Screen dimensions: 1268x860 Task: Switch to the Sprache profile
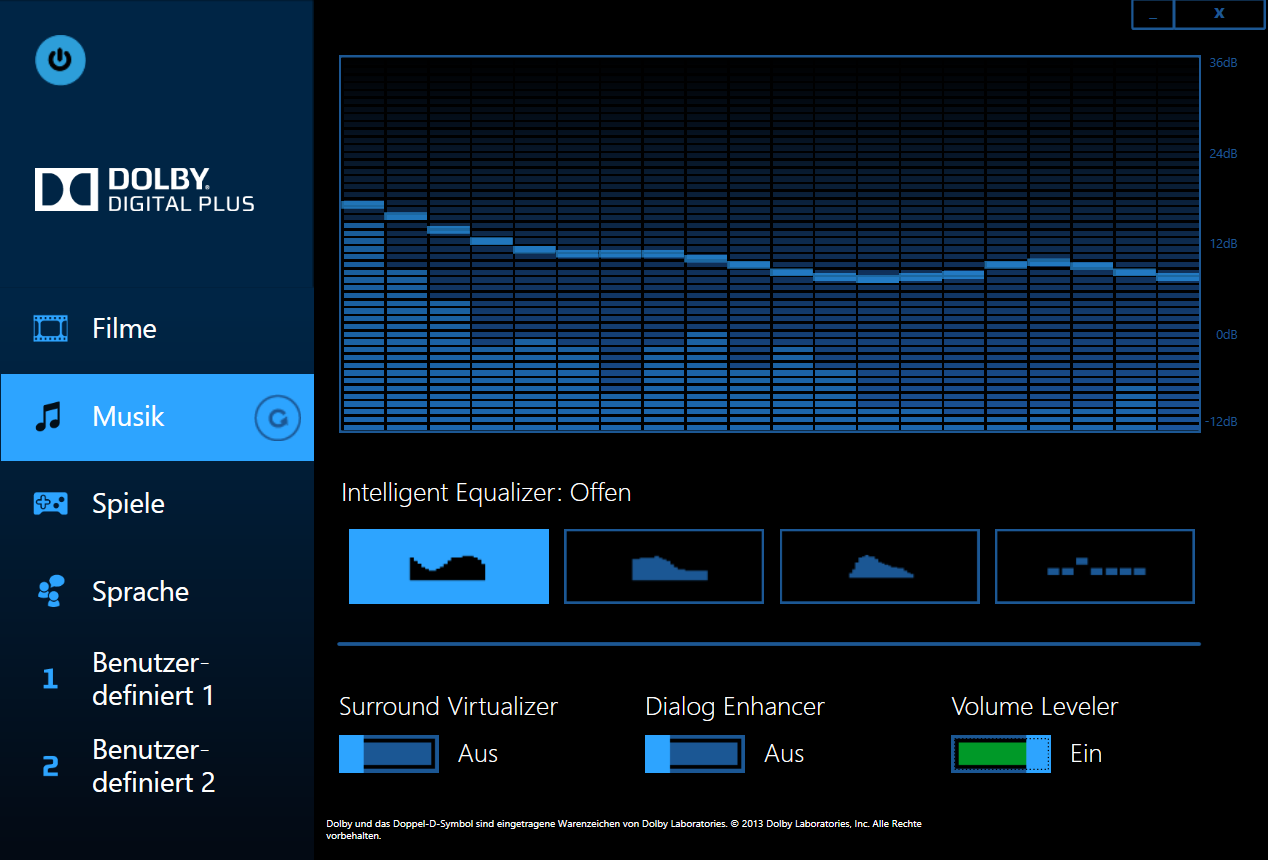[x=157, y=591]
